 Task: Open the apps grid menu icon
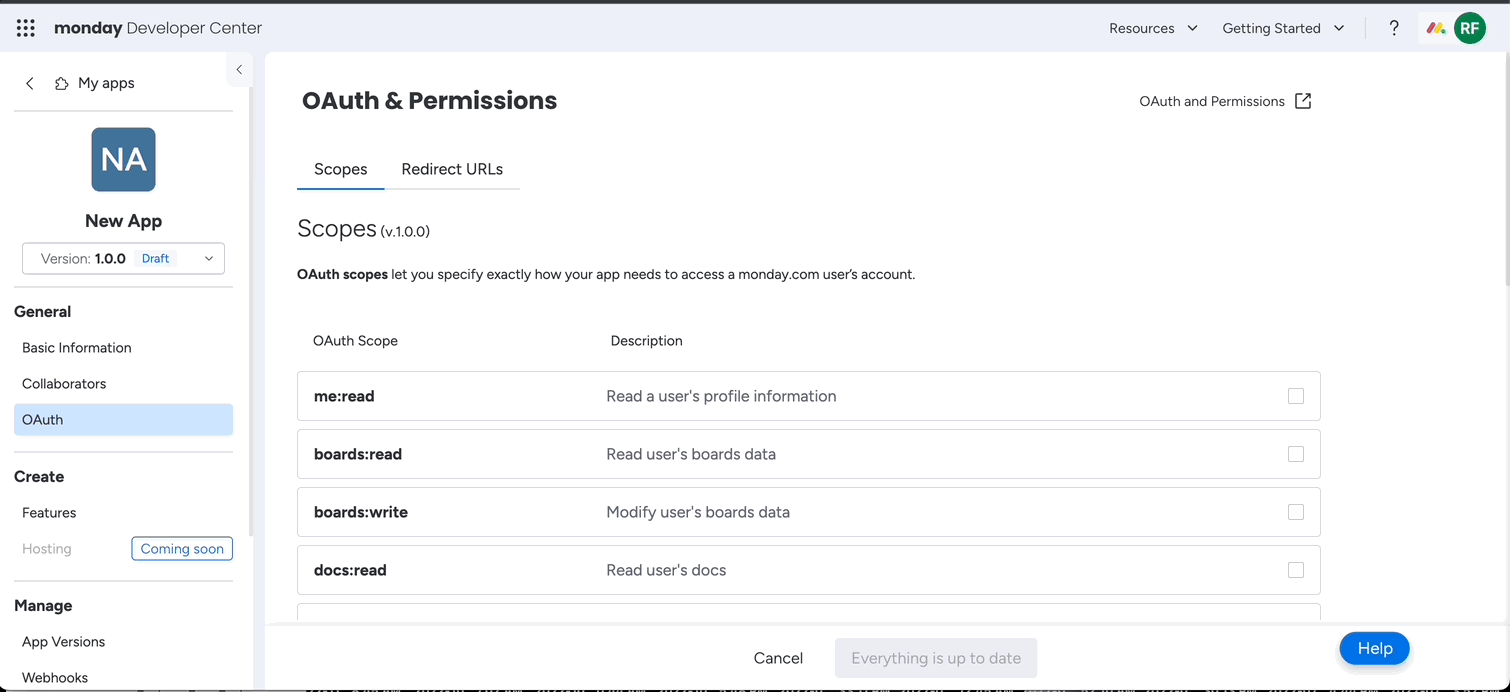(26, 28)
